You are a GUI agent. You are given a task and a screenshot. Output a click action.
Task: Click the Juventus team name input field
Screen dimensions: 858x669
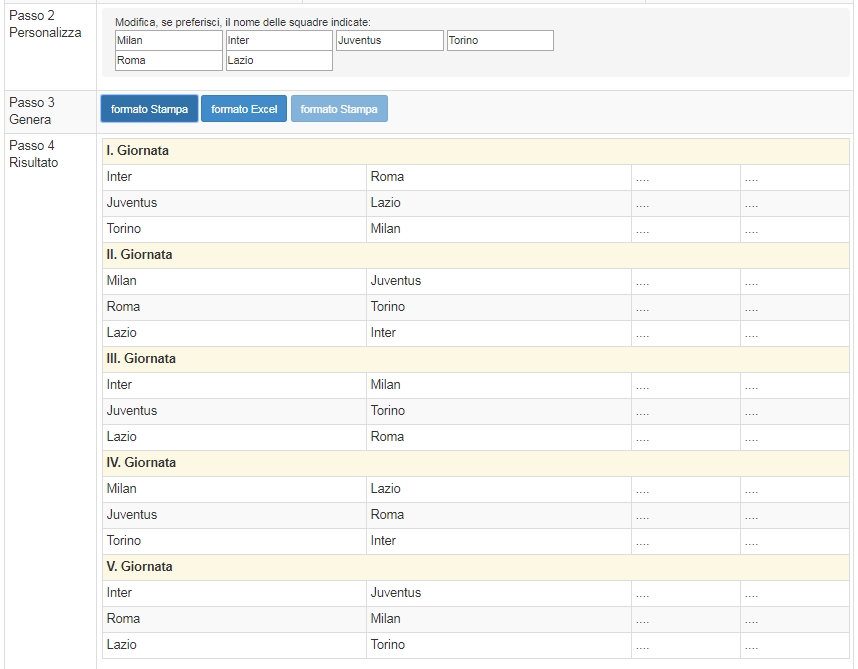(390, 40)
